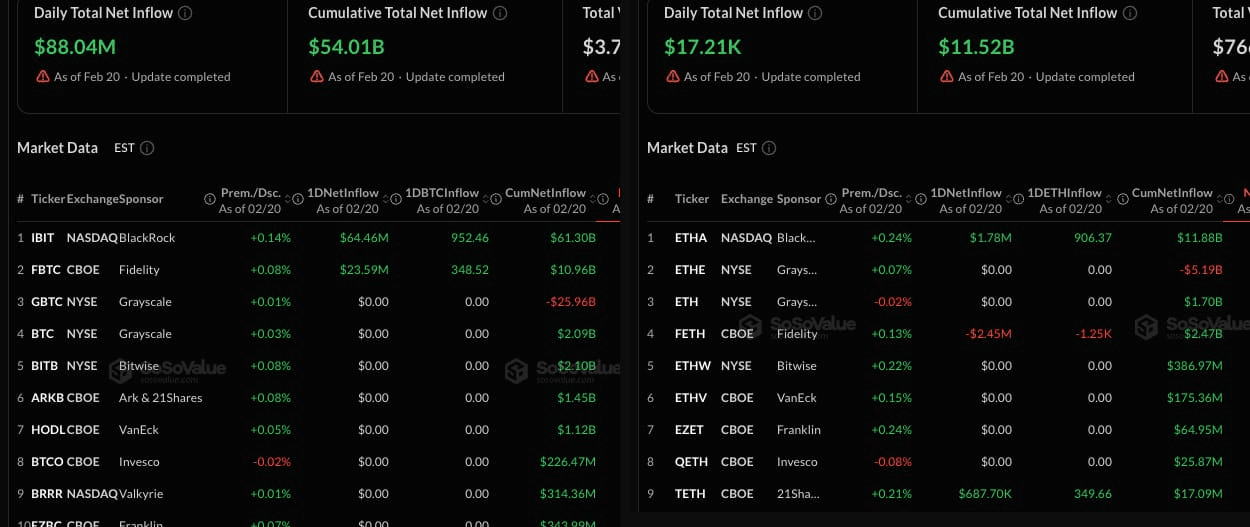Click the $386.97M ETHW cumulative value

point(1194,366)
